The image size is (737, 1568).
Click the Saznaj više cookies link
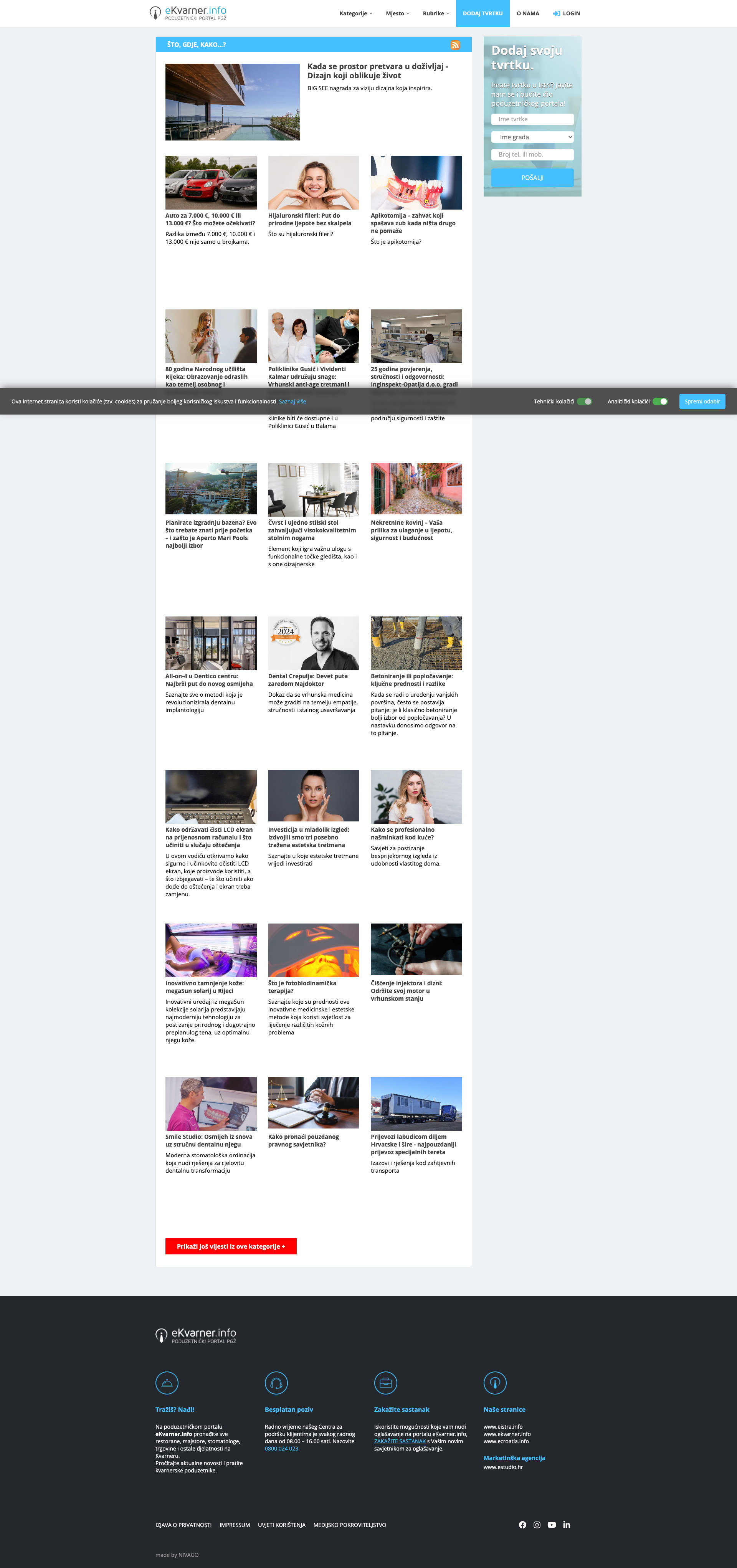coord(292,402)
